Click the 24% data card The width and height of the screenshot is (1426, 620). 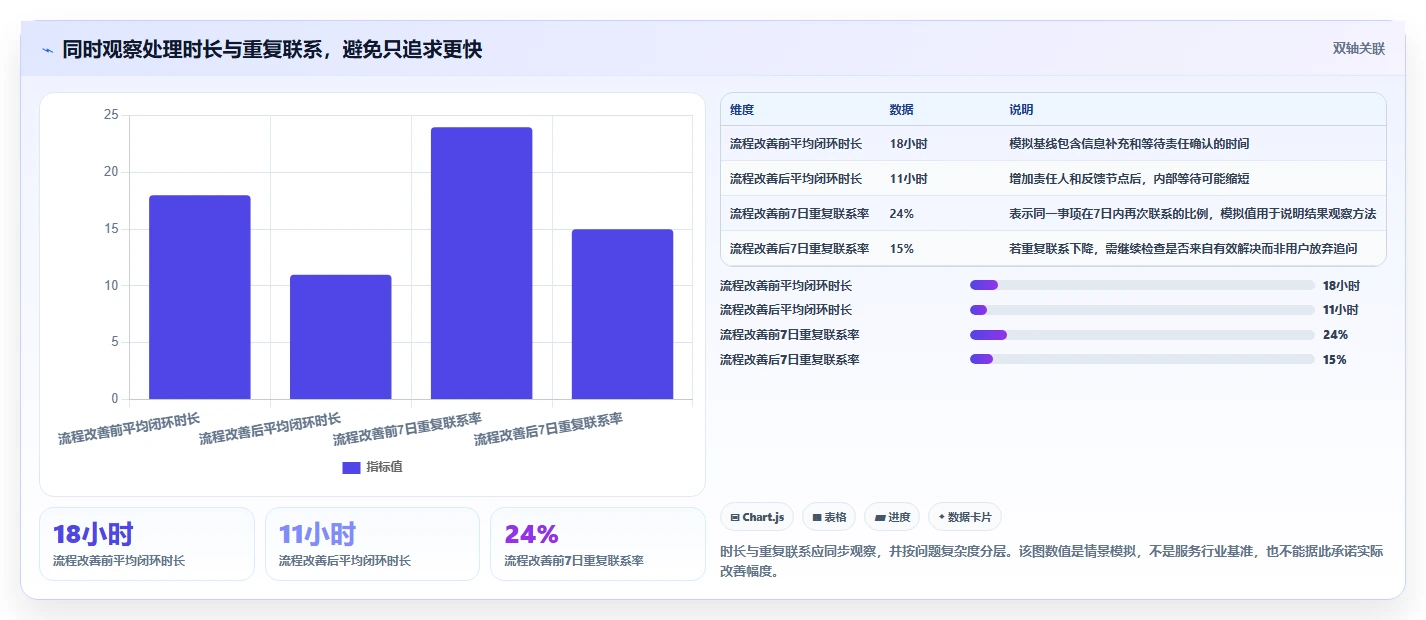click(598, 544)
